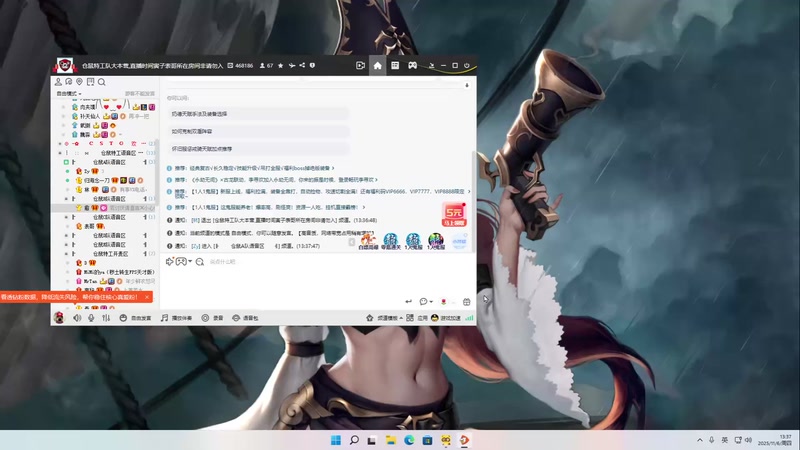The height and width of the screenshot is (450, 800).
Task: Select user 归海一刀 in channel list
Action: pyautogui.click(x=96, y=180)
